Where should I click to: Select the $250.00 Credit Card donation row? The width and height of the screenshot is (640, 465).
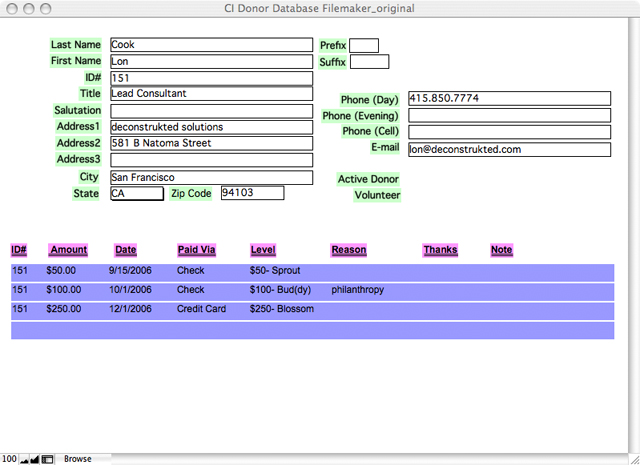click(312, 309)
